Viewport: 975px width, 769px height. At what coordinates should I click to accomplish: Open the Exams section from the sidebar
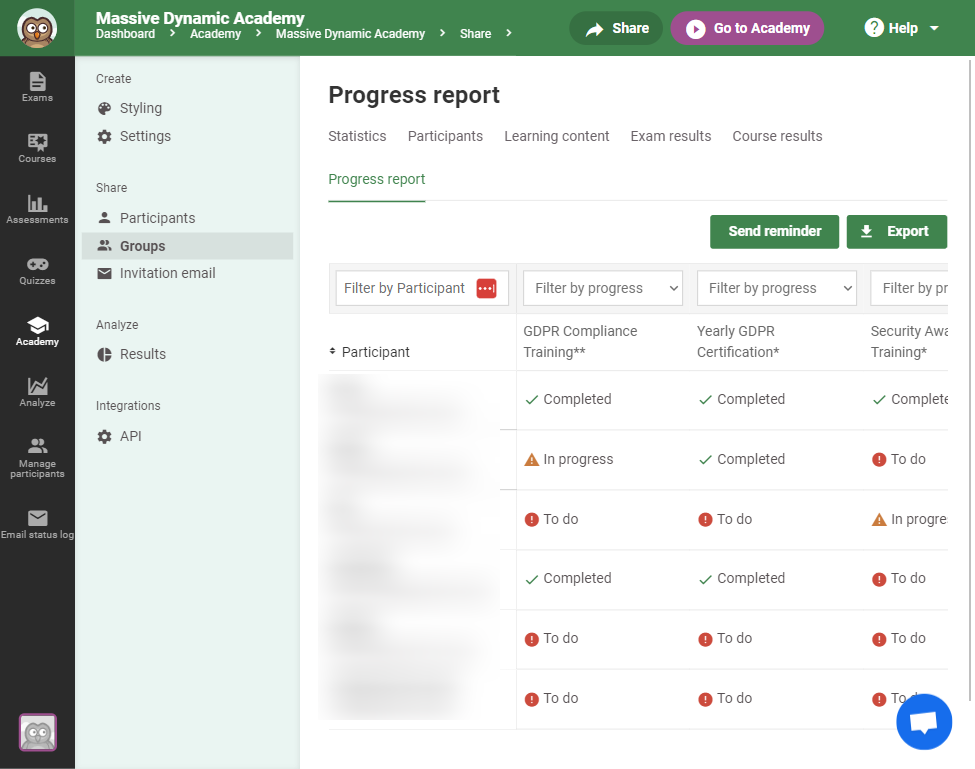(37, 90)
